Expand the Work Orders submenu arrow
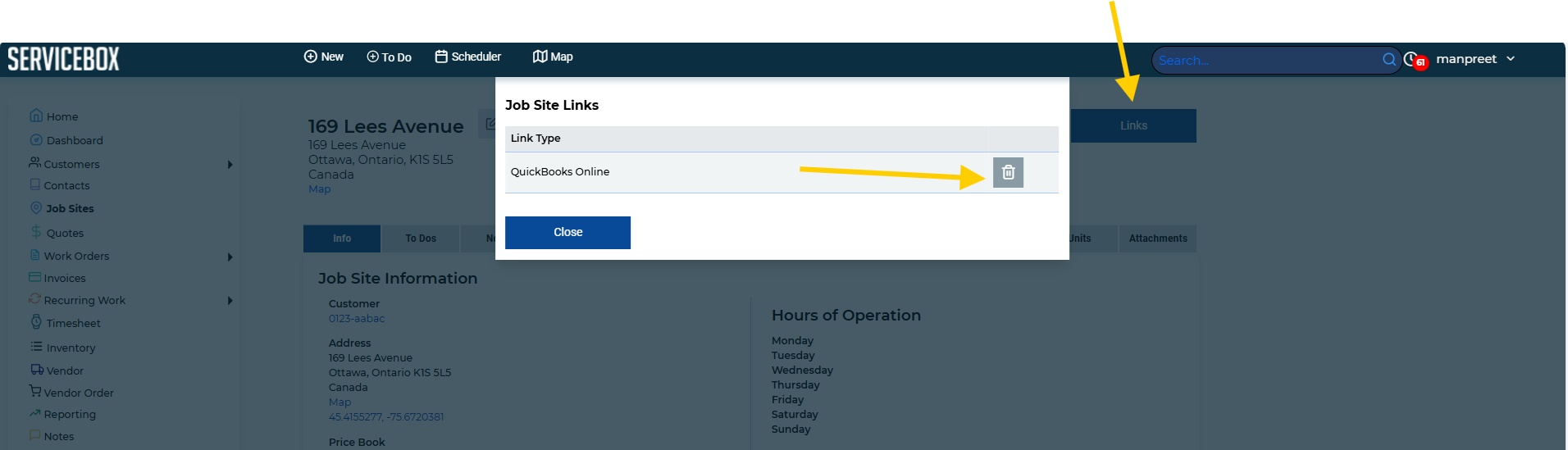The width and height of the screenshot is (1568, 450). [x=230, y=257]
